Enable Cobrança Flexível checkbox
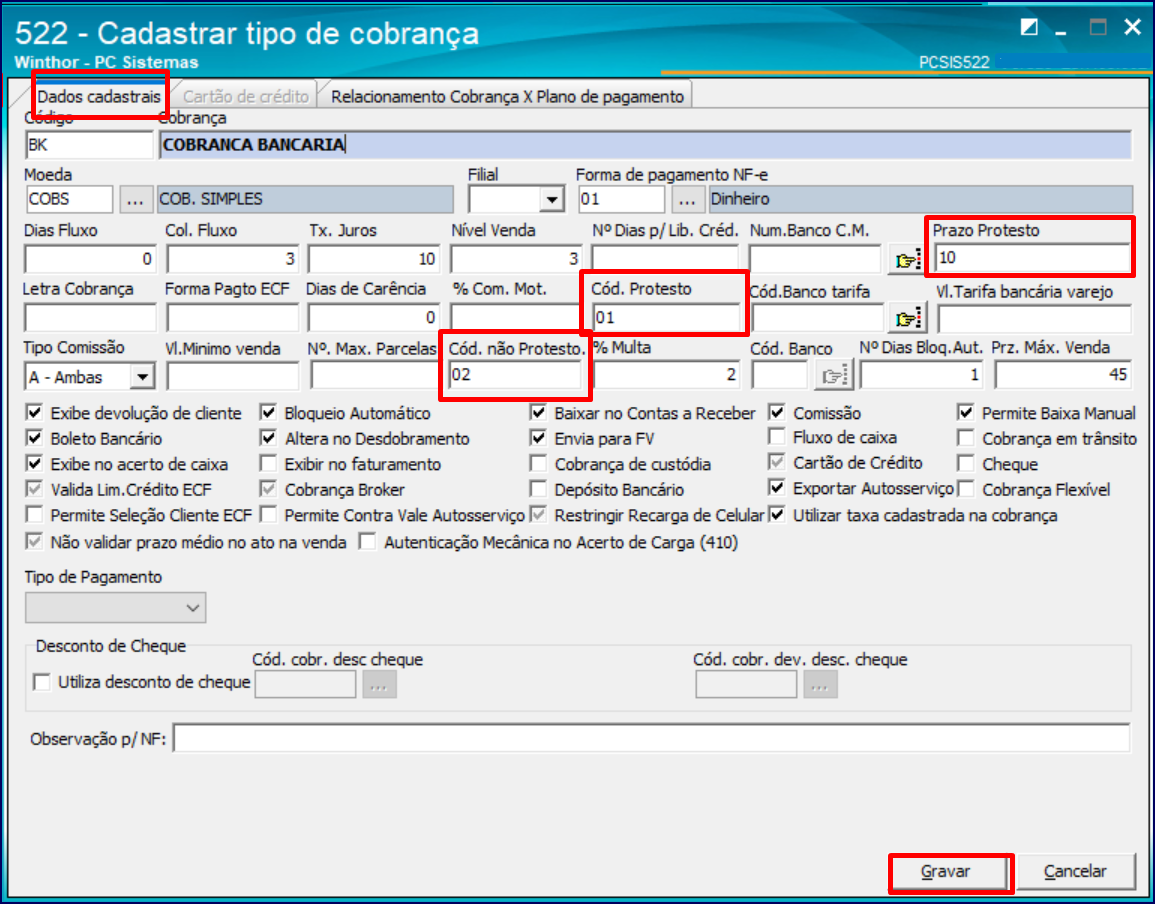Screen dimensions: 1155x904 [x=966, y=488]
